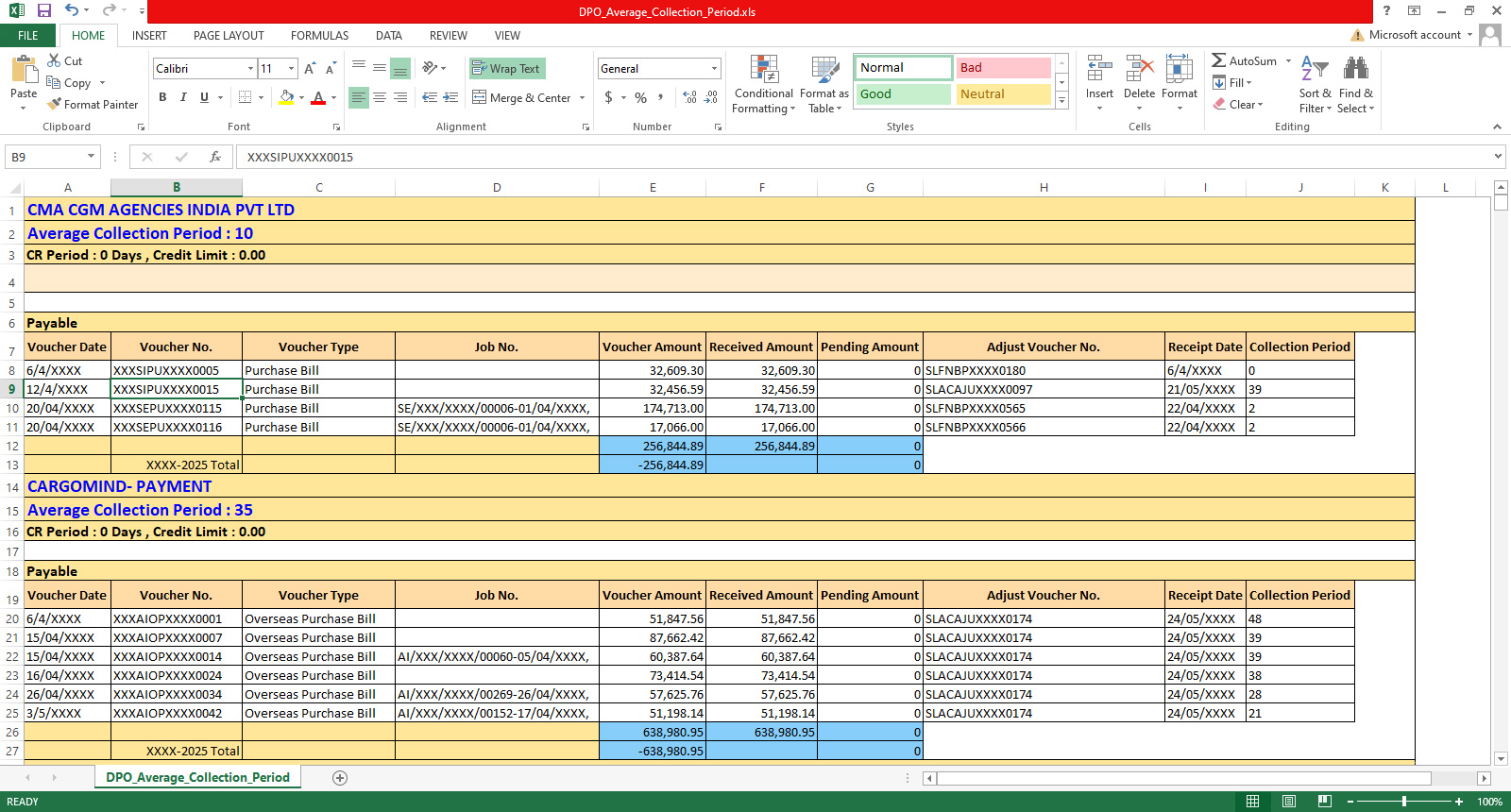Expand the General number format dropdown
The width and height of the screenshot is (1511, 812).
(714, 69)
